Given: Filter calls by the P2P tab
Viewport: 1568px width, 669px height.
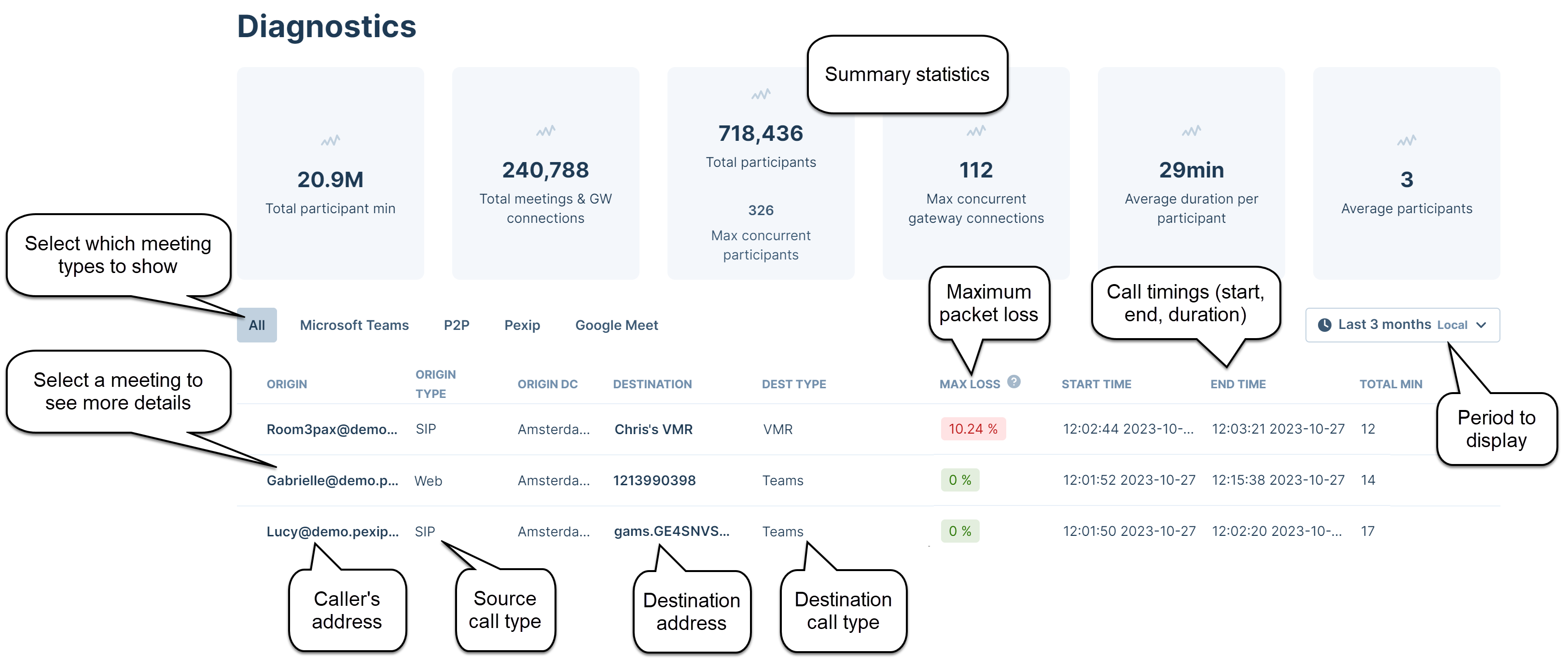Looking at the screenshot, I should click(456, 326).
